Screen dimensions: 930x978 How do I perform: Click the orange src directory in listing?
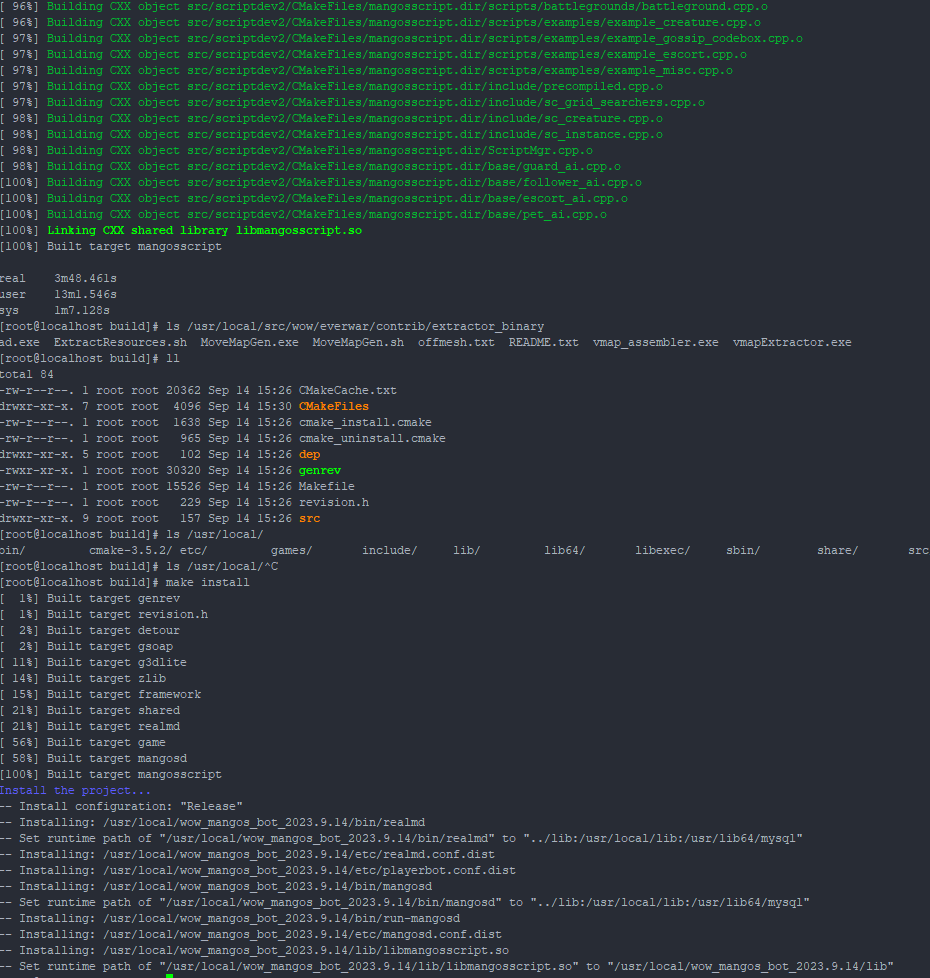tap(309, 518)
